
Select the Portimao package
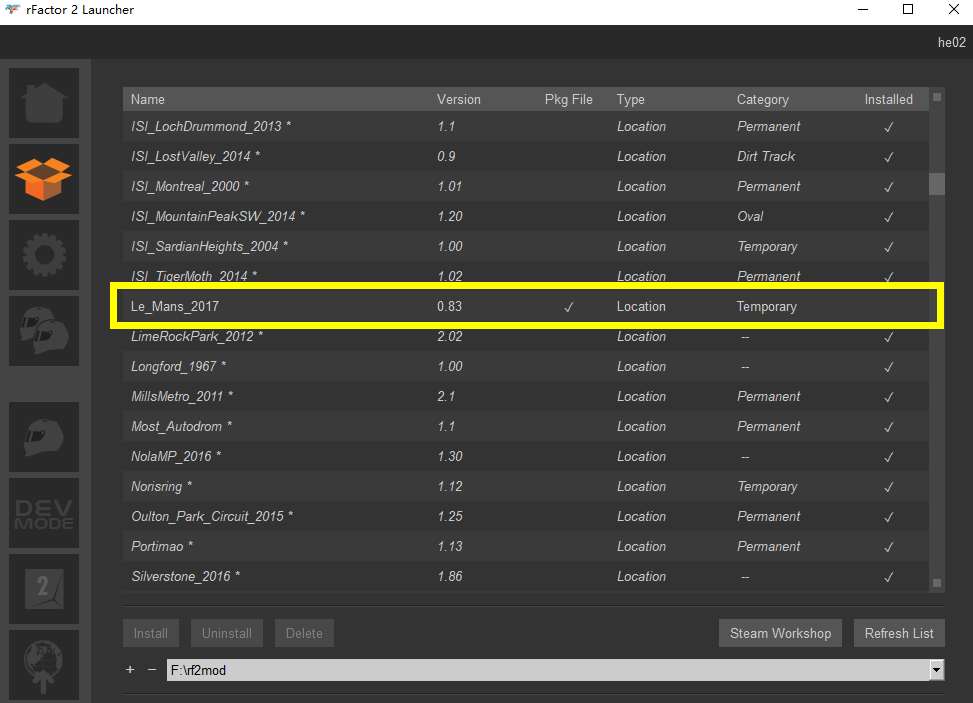(526, 546)
